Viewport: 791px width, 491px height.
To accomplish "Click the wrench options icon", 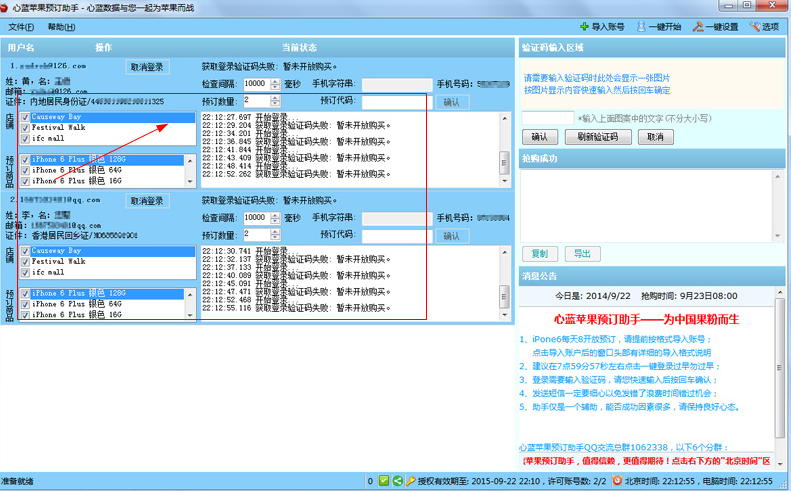I will click(x=755, y=27).
